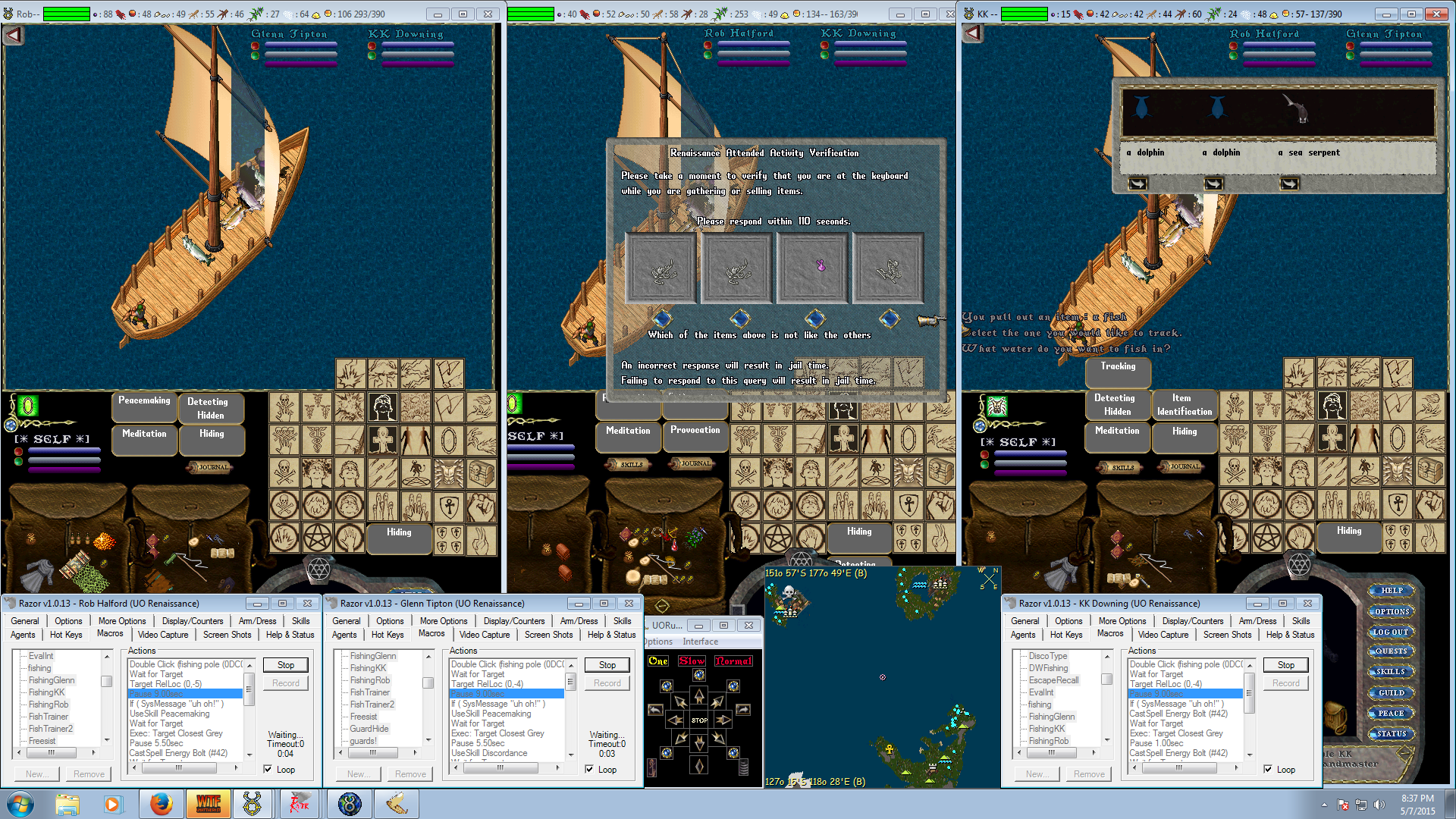Select GuardHide macro in Glenn Tipton Razor
This screenshot has width=1456, height=819.
click(369, 729)
